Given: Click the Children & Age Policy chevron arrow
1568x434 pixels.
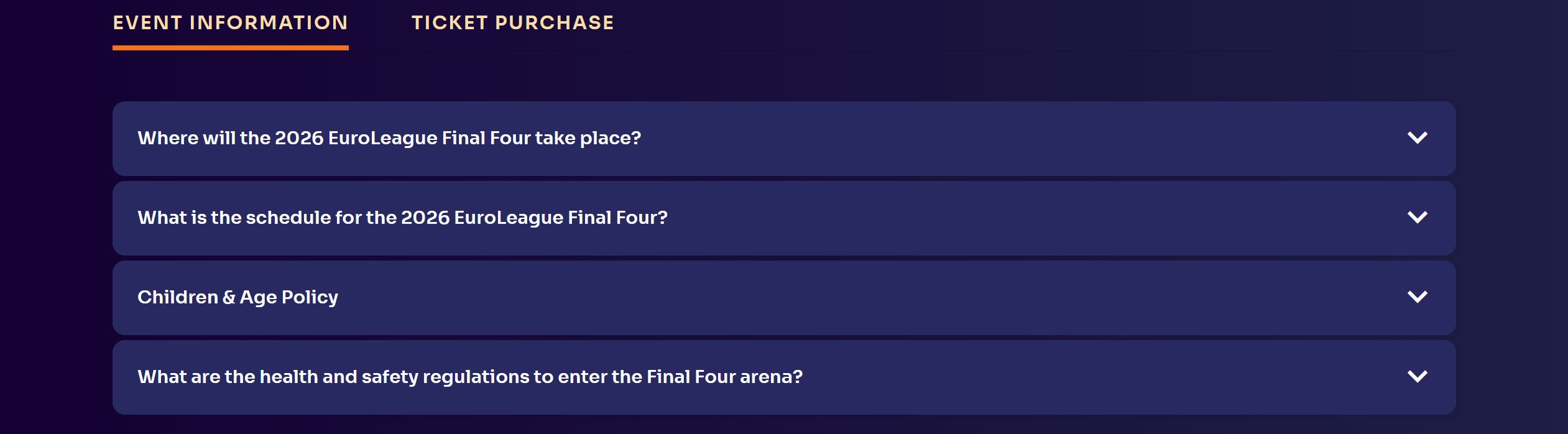Looking at the screenshot, I should pyautogui.click(x=1417, y=297).
